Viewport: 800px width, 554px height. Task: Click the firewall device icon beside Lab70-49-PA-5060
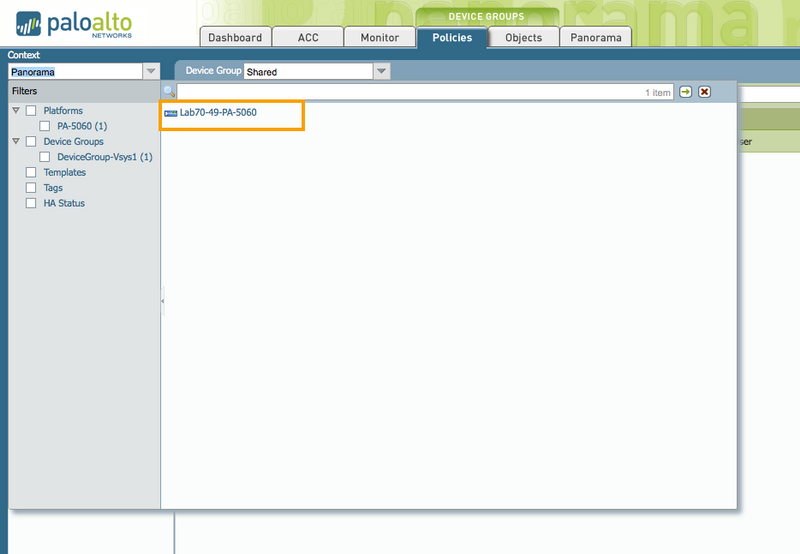[x=170, y=113]
